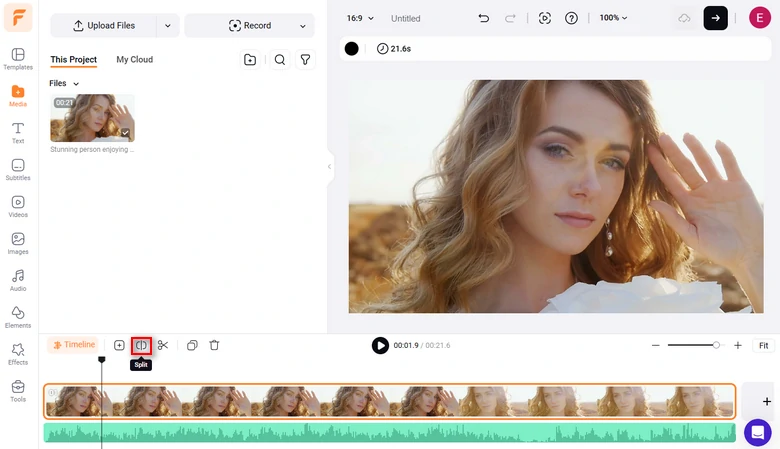Open the Media sidebar panel

tap(18, 96)
